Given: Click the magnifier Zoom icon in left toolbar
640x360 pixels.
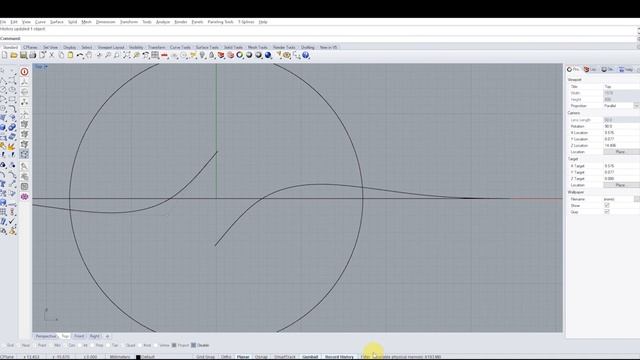Looking at the screenshot, I should (x=24, y=166).
